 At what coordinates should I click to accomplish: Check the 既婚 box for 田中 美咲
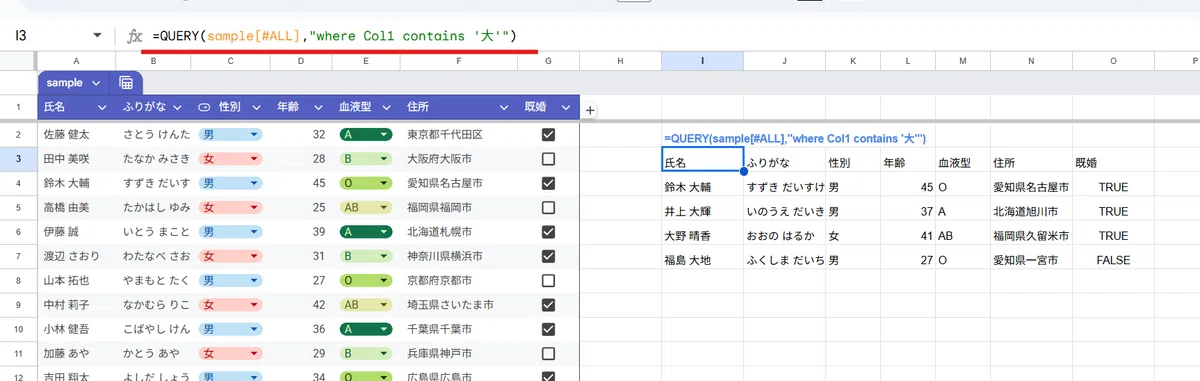548,159
